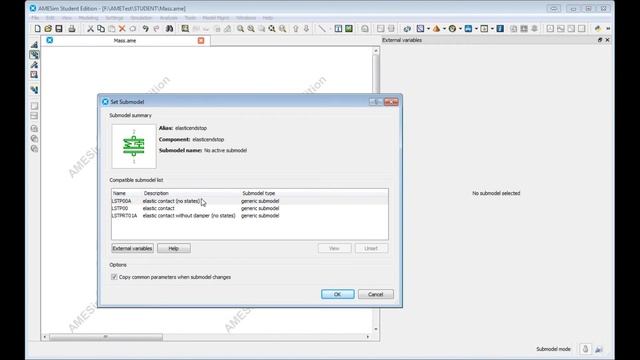Viewport: 640px width, 360px height.
Task: Click the Description column header
Action: coord(156,193)
